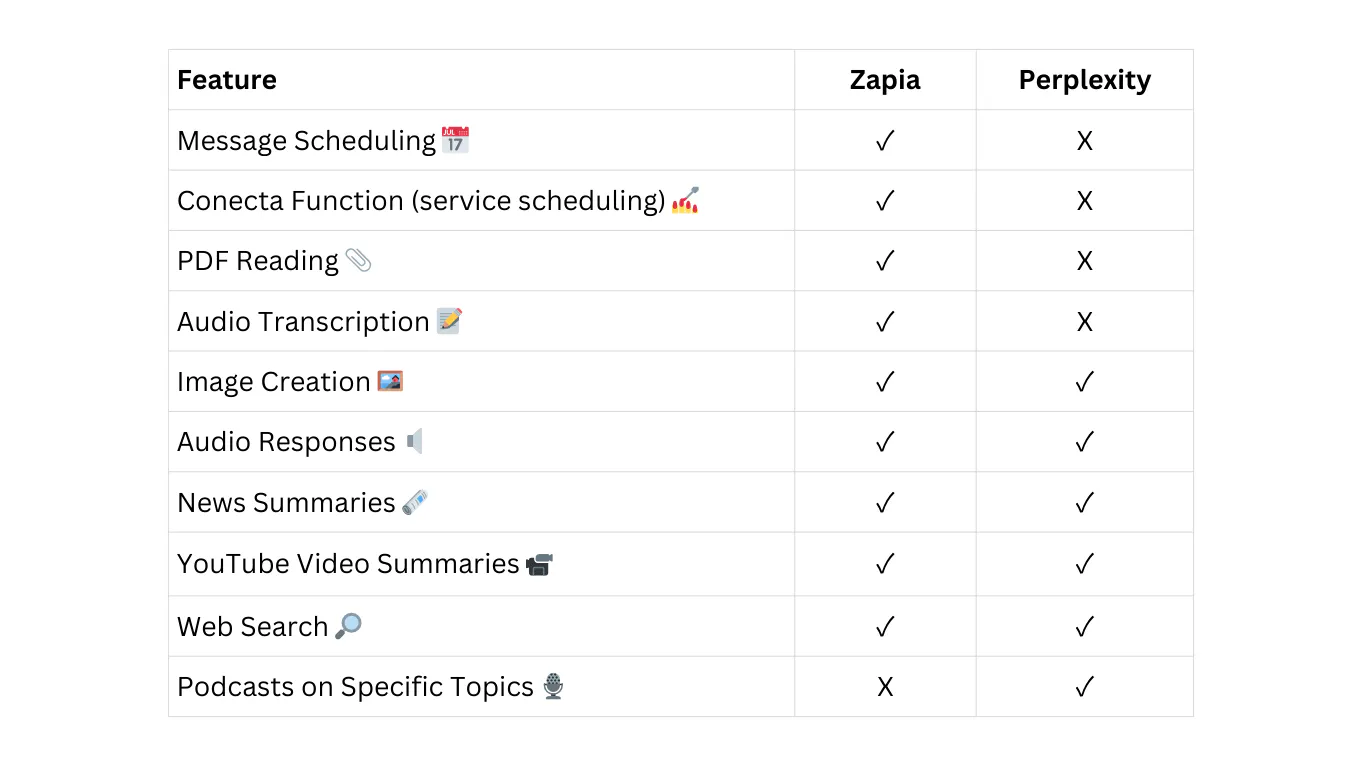Click the picture icon next to Image Creation
Image resolution: width=1362 pixels, height=766 pixels.
pyautogui.click(x=390, y=381)
